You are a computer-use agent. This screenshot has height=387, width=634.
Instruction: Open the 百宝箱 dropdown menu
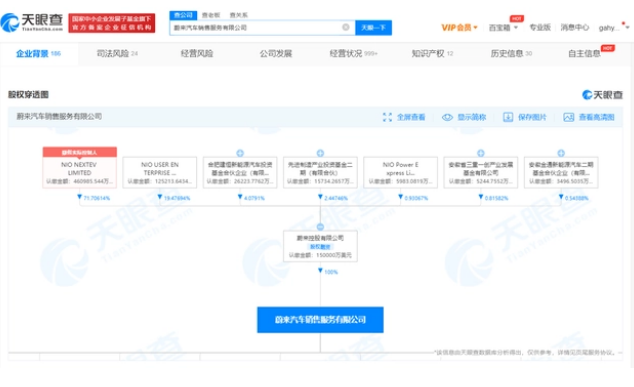tap(503, 27)
